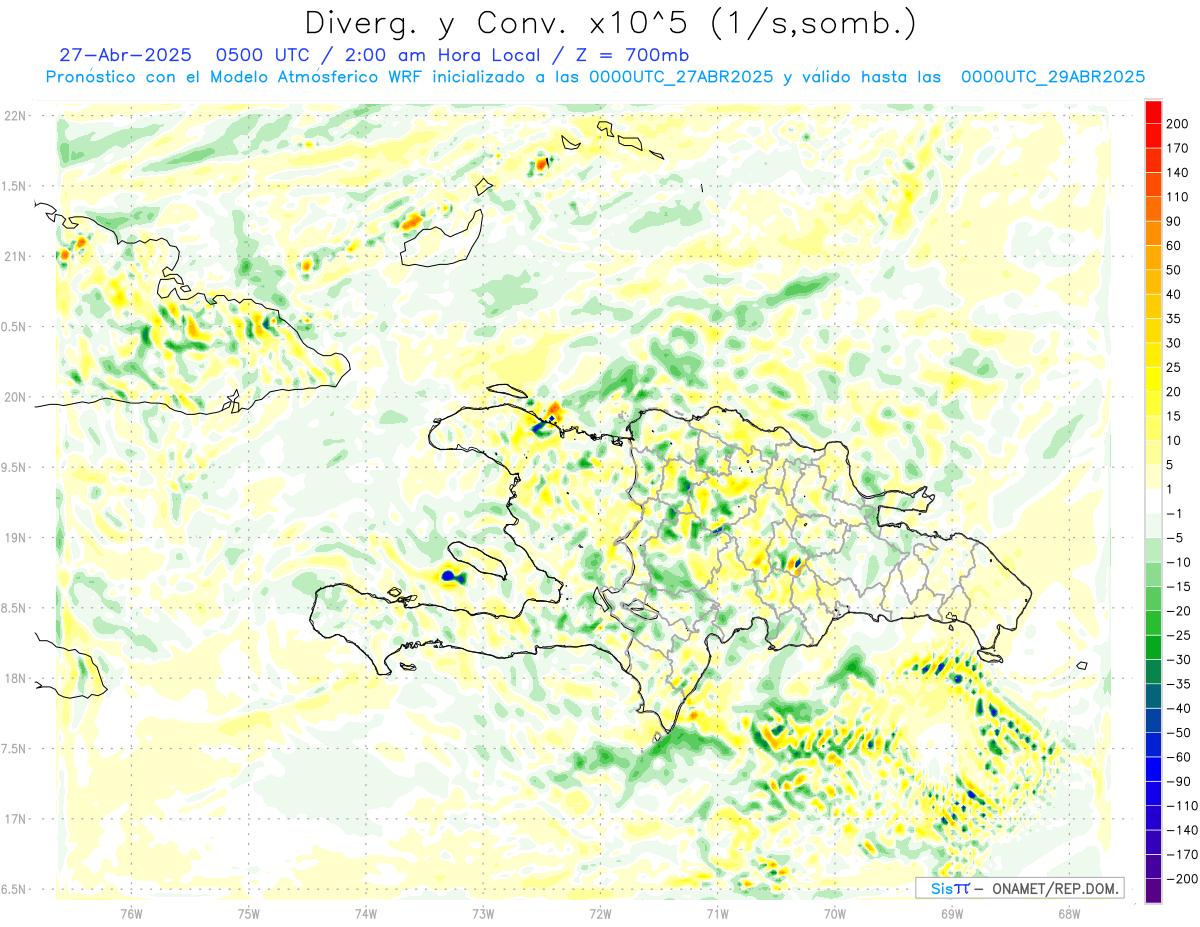Click the initialization time '0000UTC_27ABR2025'
Viewport: 1200px width, 927px height.
[681, 77]
